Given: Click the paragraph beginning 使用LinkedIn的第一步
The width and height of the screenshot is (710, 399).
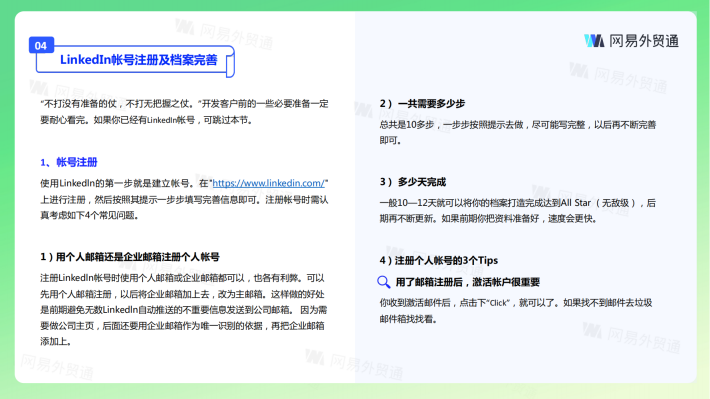Looking at the screenshot, I should [x=184, y=199].
